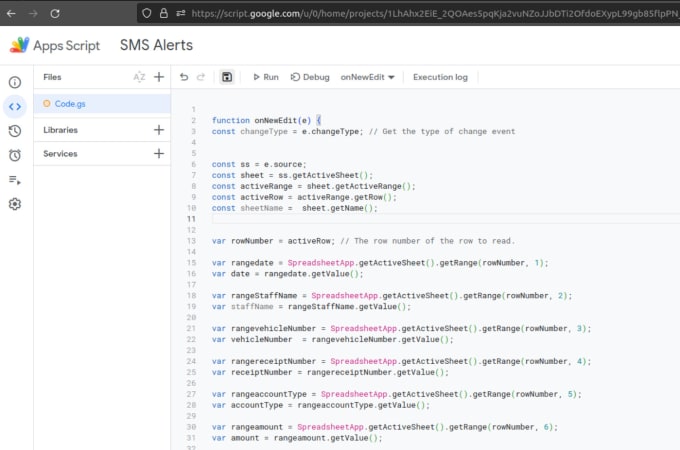Add a service with the Services plus icon

tap(159, 153)
